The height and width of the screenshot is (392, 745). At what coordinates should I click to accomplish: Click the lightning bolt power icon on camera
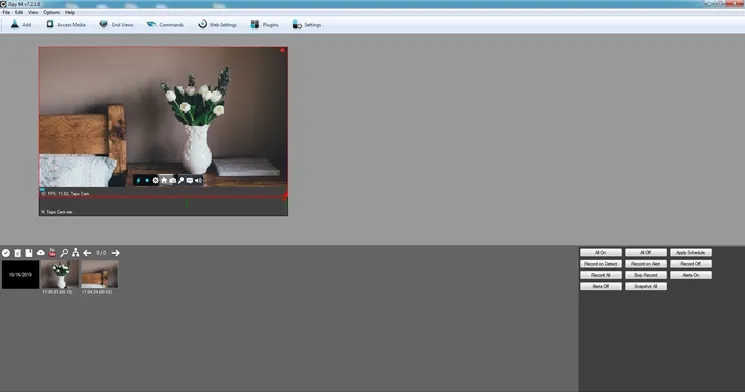pyautogui.click(x=138, y=181)
